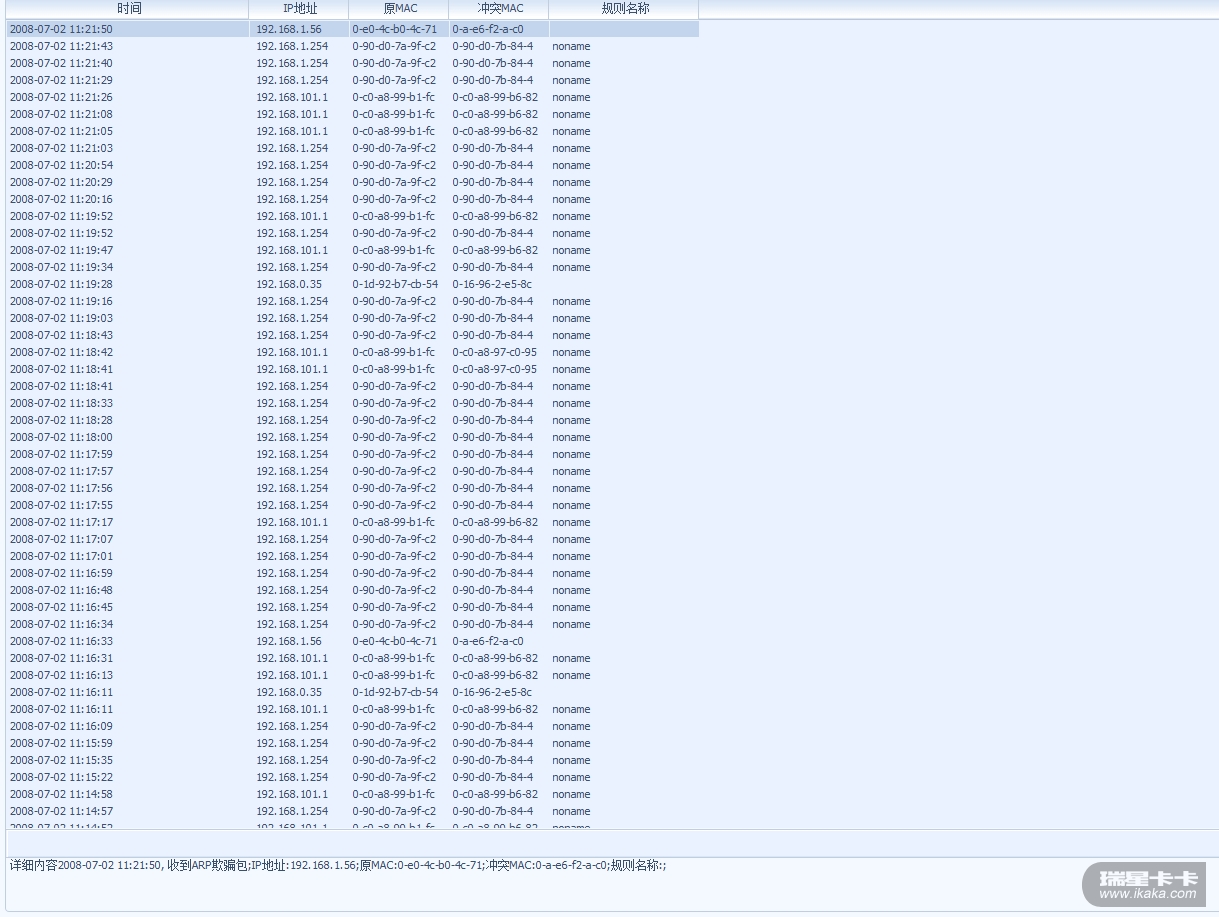Screen dimensions: 1219x917
Task: Pick the log row at 11:21:40
Action: [x=353, y=63]
